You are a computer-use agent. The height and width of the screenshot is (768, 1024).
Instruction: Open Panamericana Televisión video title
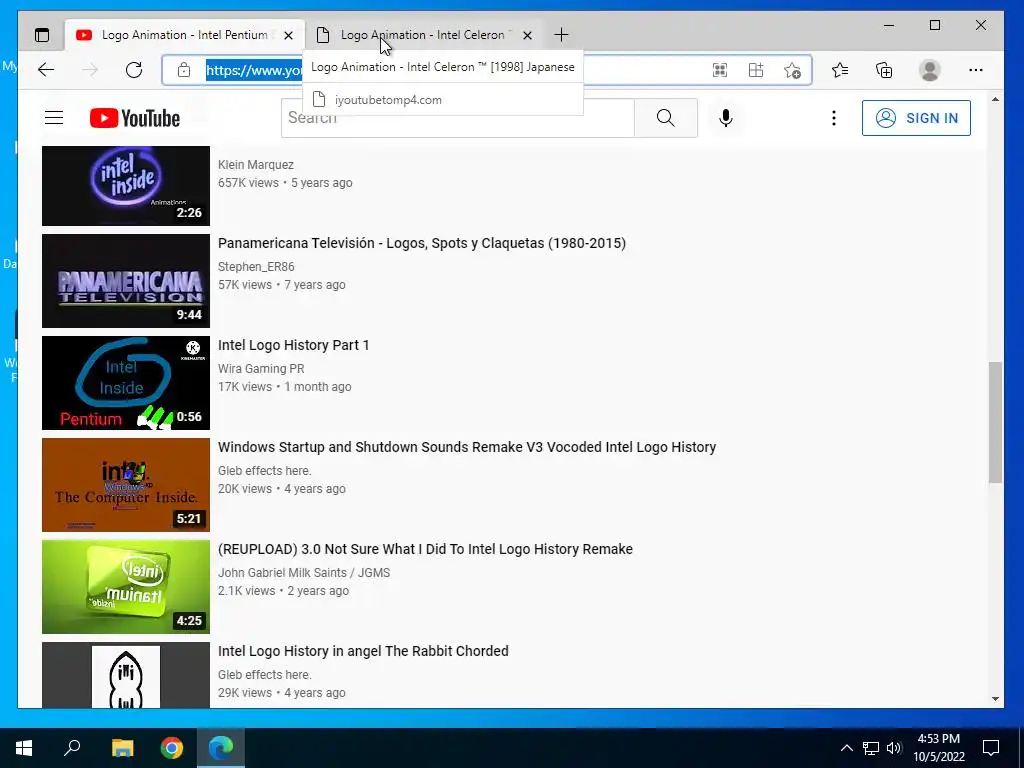[422, 243]
